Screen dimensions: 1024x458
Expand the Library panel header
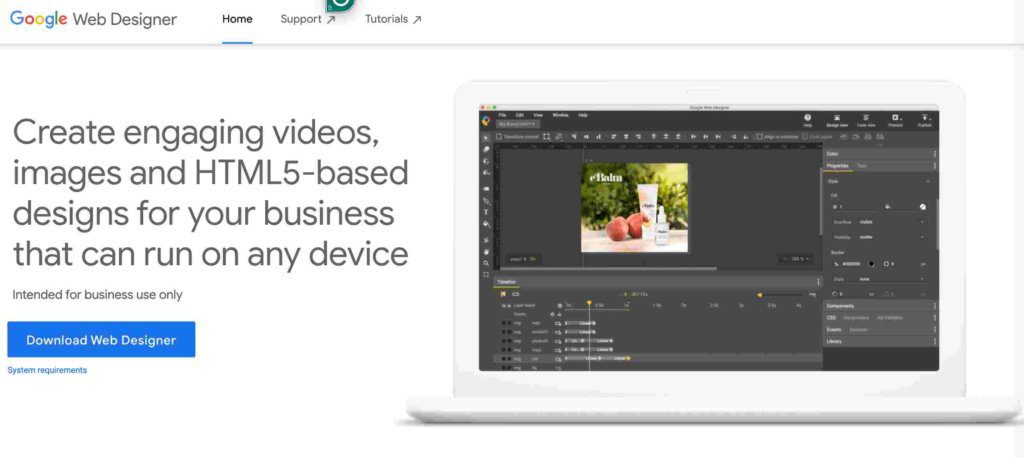[878, 341]
